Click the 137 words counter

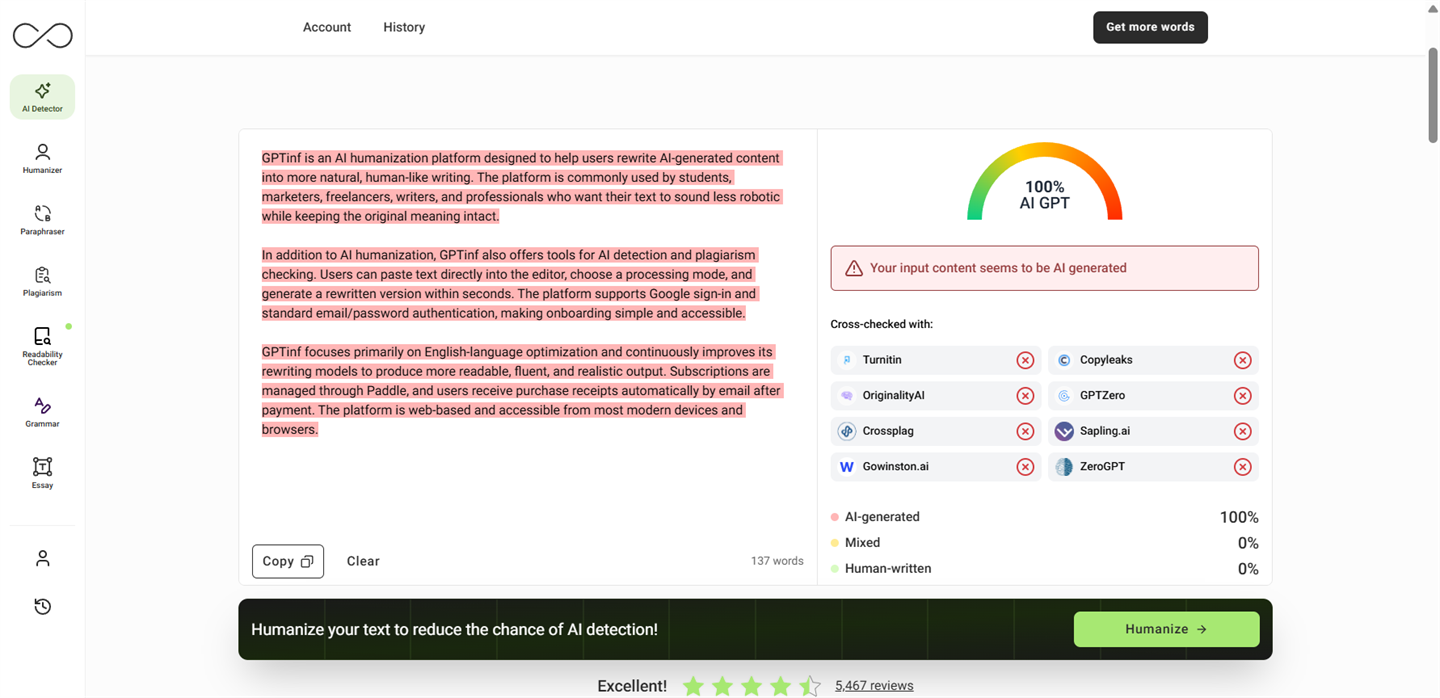click(777, 561)
